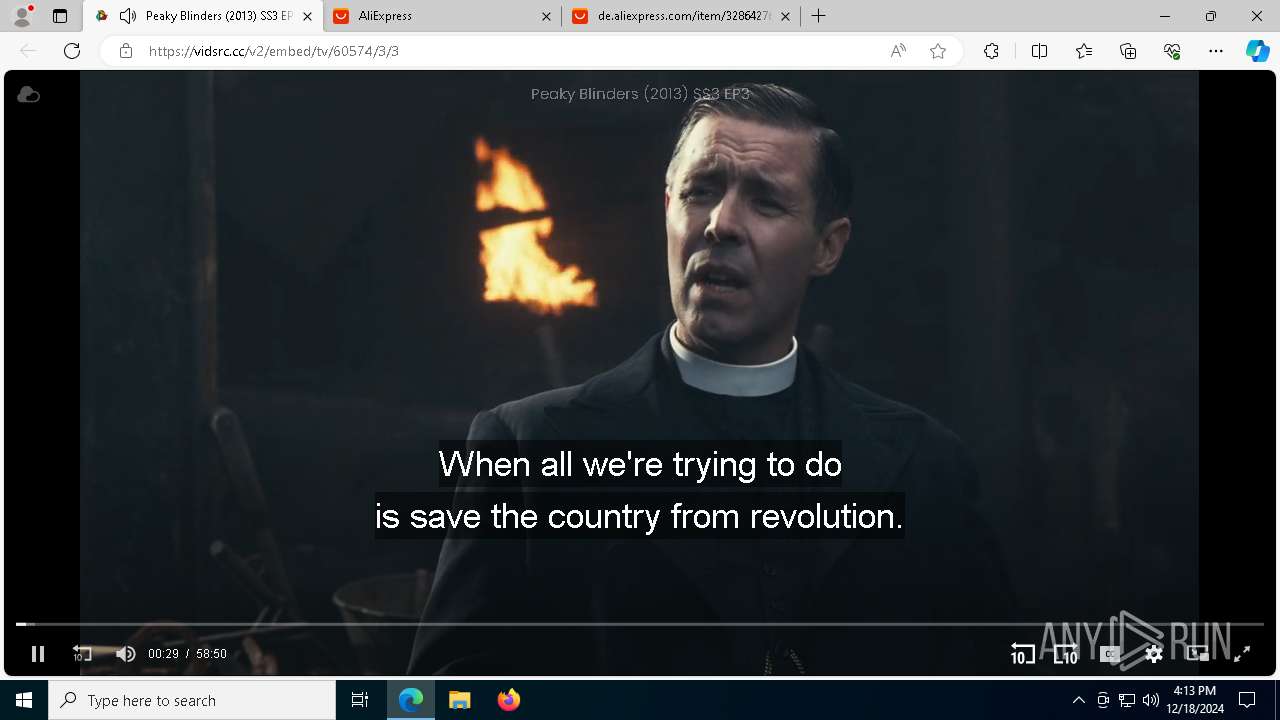
Task: Go back to previous page
Action: 28,51
